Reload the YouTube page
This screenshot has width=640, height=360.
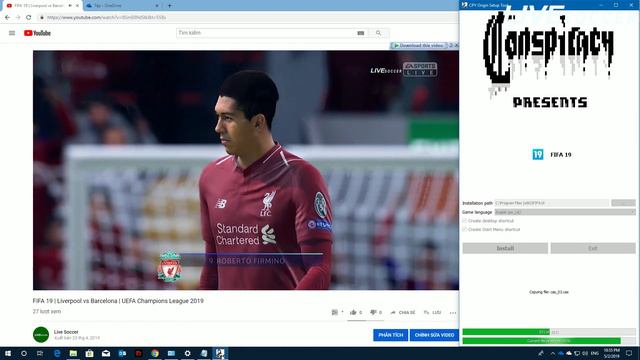(29, 18)
